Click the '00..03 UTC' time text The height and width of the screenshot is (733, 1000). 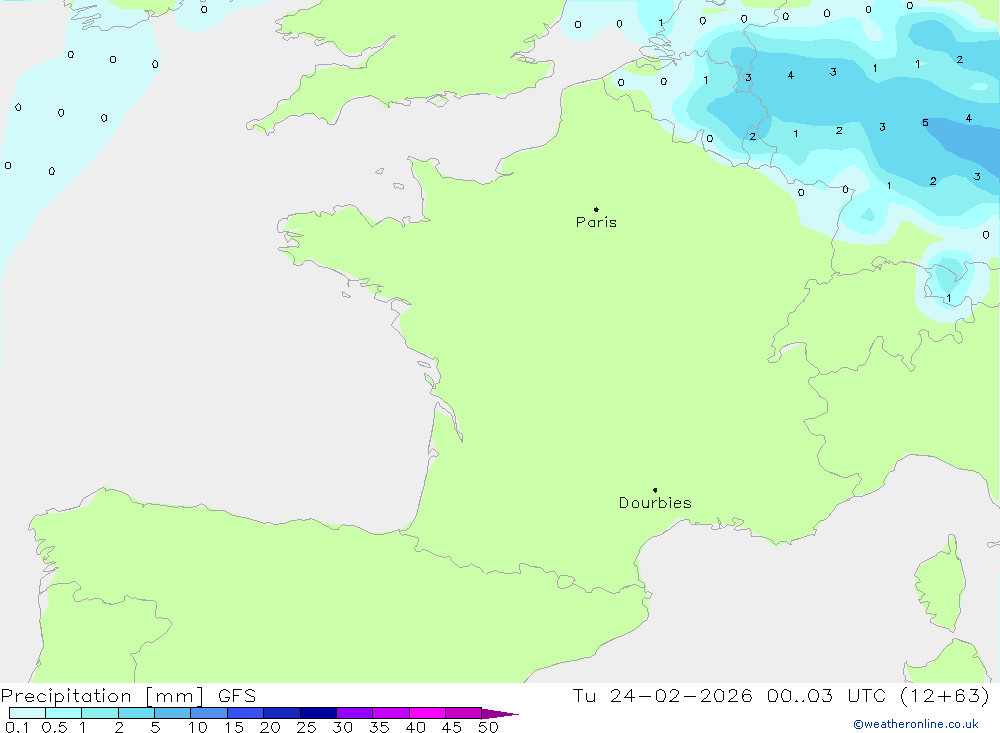[827, 696]
